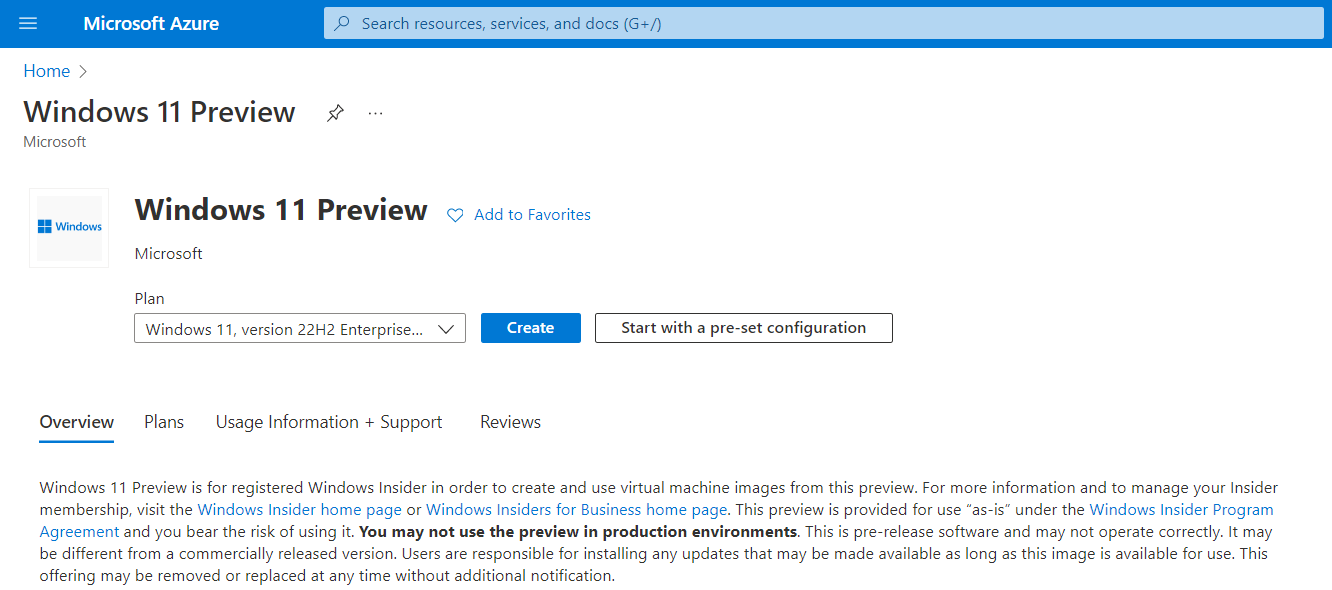Click the Create button
The width and height of the screenshot is (1332, 590).
click(x=530, y=327)
